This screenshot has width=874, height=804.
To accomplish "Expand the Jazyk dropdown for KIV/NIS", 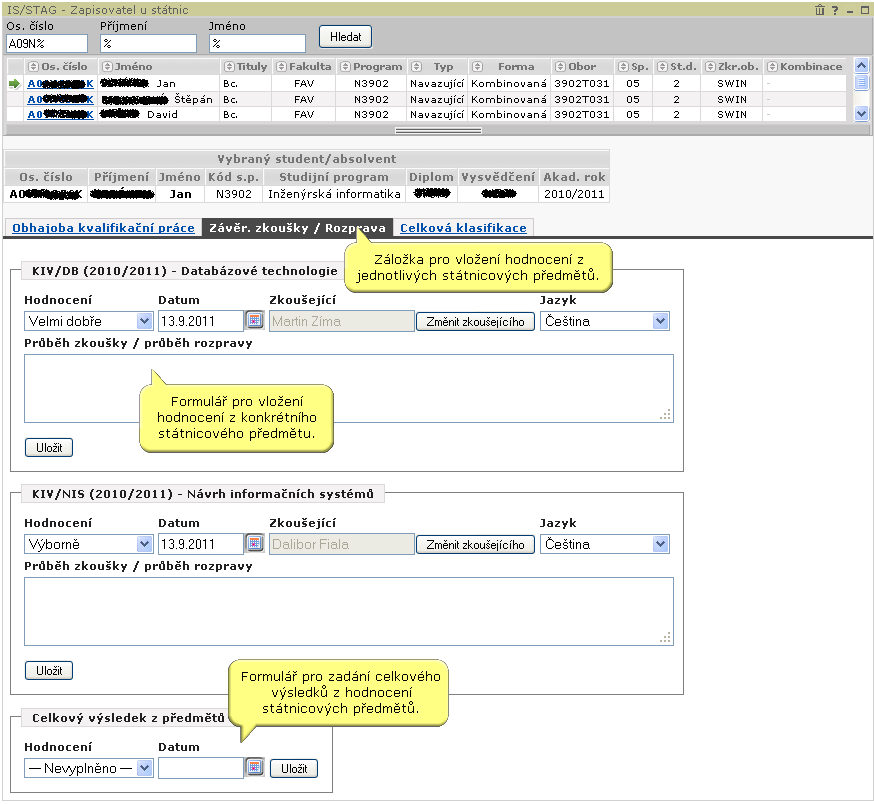I will click(605, 544).
